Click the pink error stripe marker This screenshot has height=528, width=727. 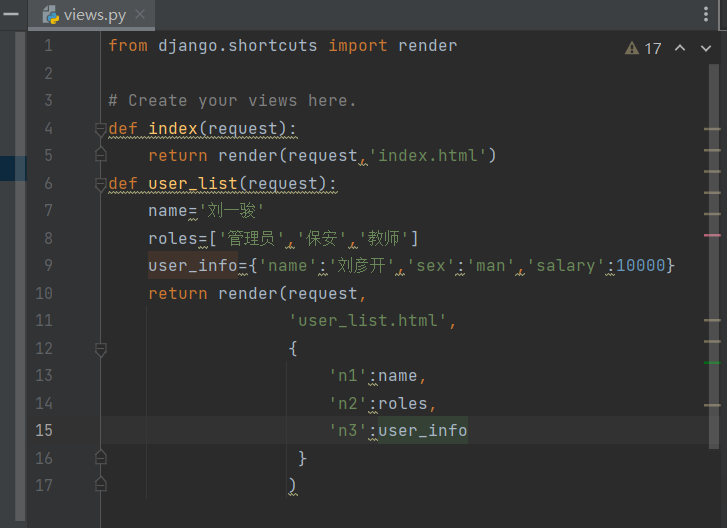tap(712, 235)
